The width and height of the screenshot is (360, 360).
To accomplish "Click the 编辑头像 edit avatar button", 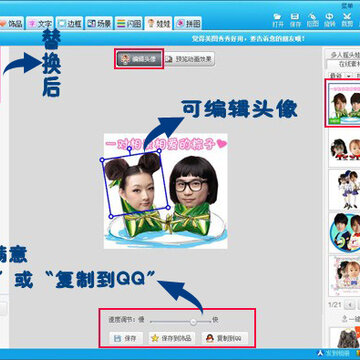I will (139, 59).
